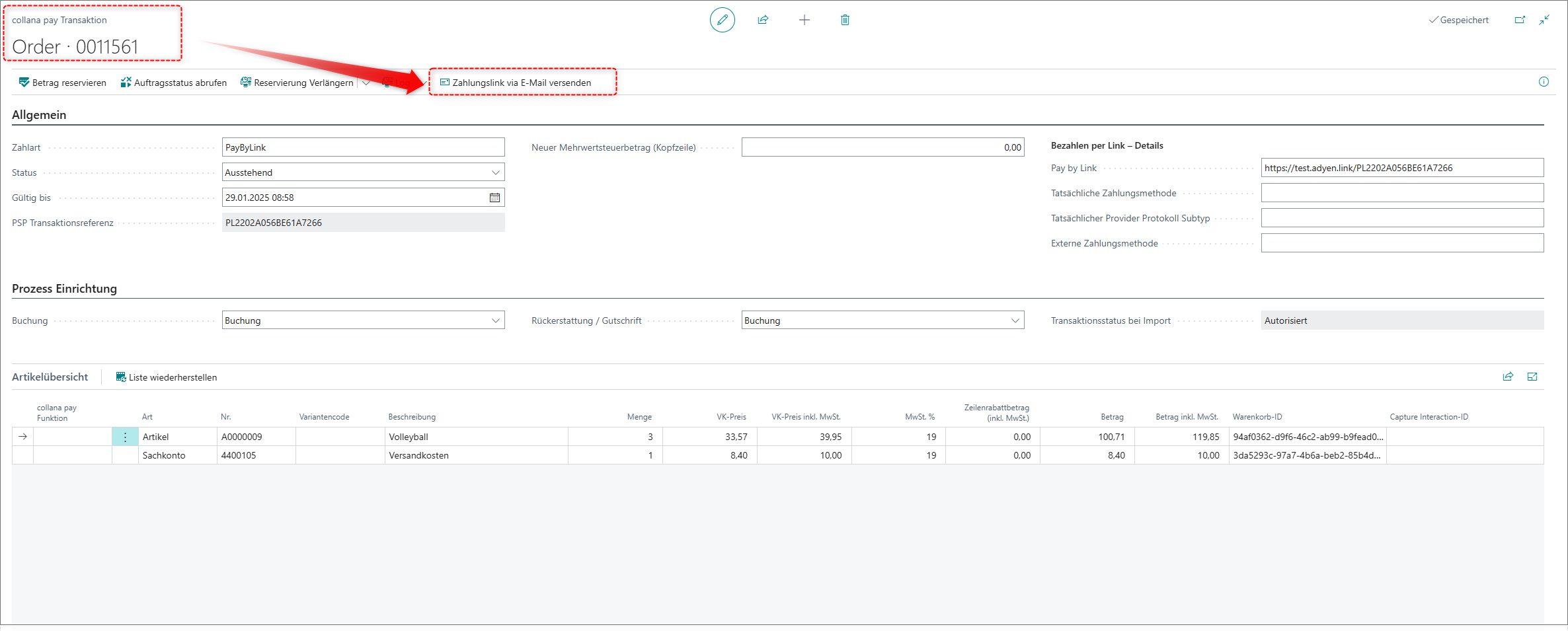The width and height of the screenshot is (1568, 631).
Task: Click the 4400105 account number cell
Action: (256, 455)
